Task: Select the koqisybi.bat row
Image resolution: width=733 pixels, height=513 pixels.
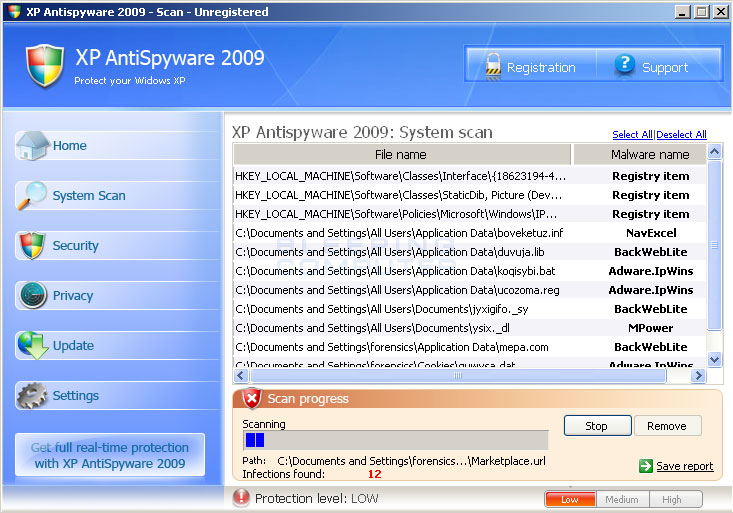Action: [469, 271]
